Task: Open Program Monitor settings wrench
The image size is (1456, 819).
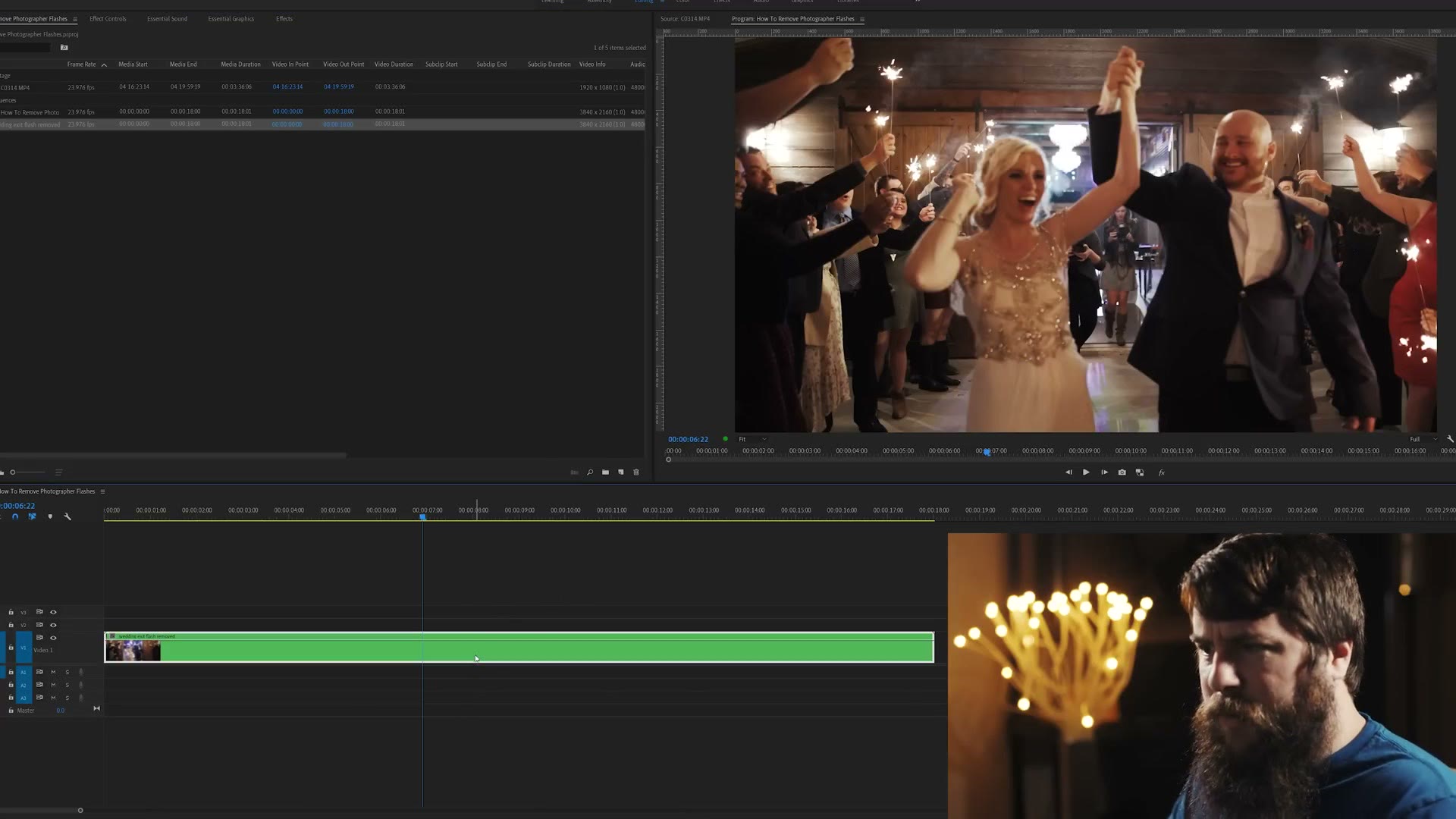Action: (1450, 439)
